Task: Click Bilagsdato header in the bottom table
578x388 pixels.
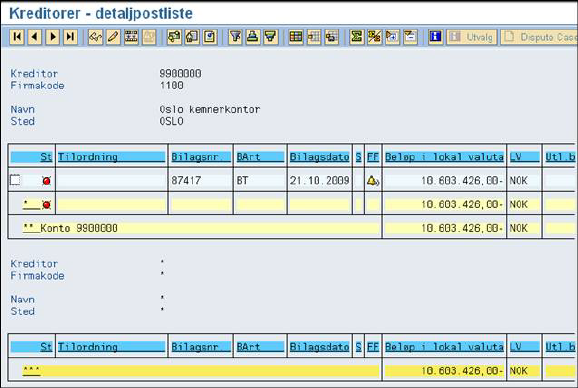Action: 319,347
